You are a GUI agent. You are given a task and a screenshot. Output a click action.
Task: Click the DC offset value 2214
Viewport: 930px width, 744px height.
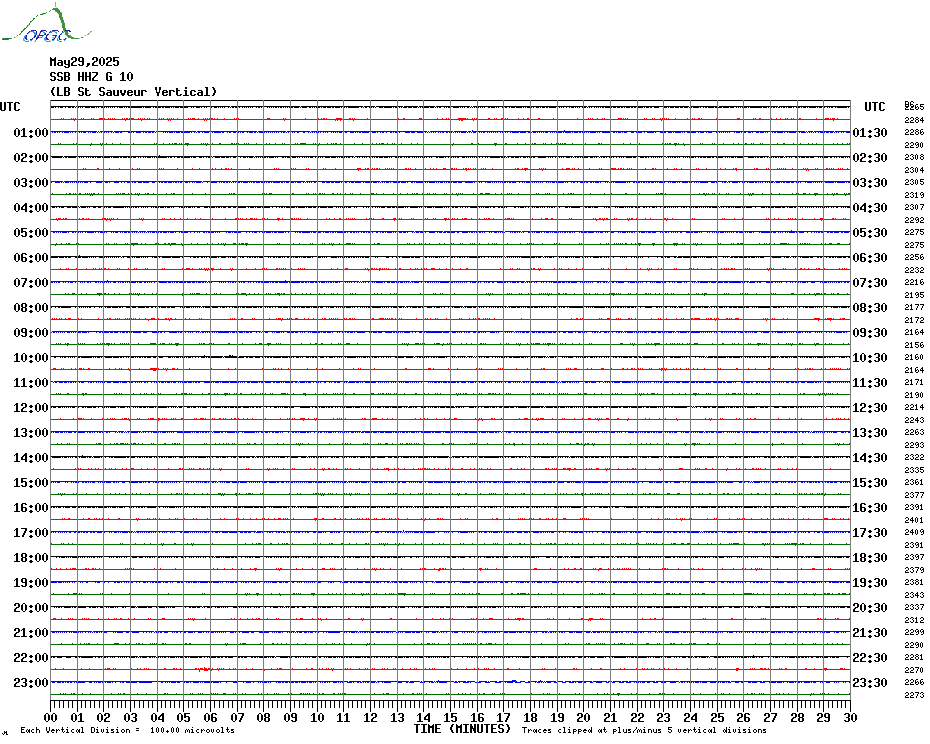coord(914,408)
